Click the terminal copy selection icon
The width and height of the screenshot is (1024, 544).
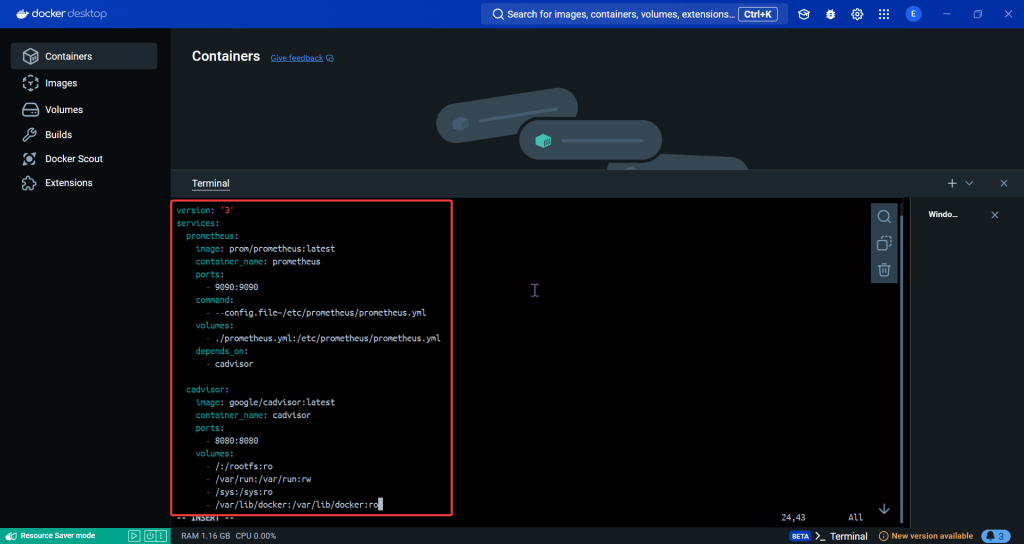click(x=884, y=243)
